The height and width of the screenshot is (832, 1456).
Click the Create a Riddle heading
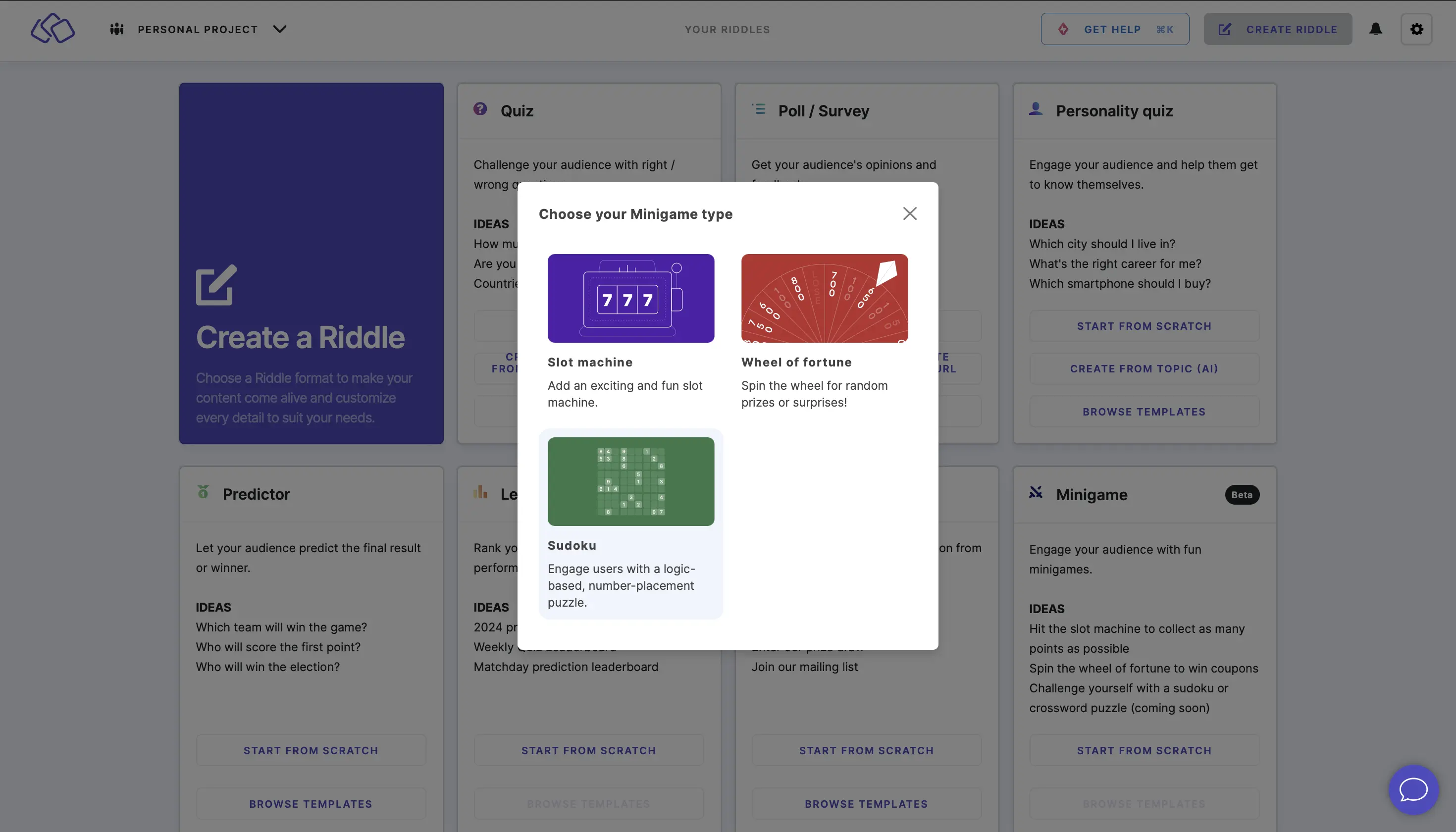tap(300, 337)
